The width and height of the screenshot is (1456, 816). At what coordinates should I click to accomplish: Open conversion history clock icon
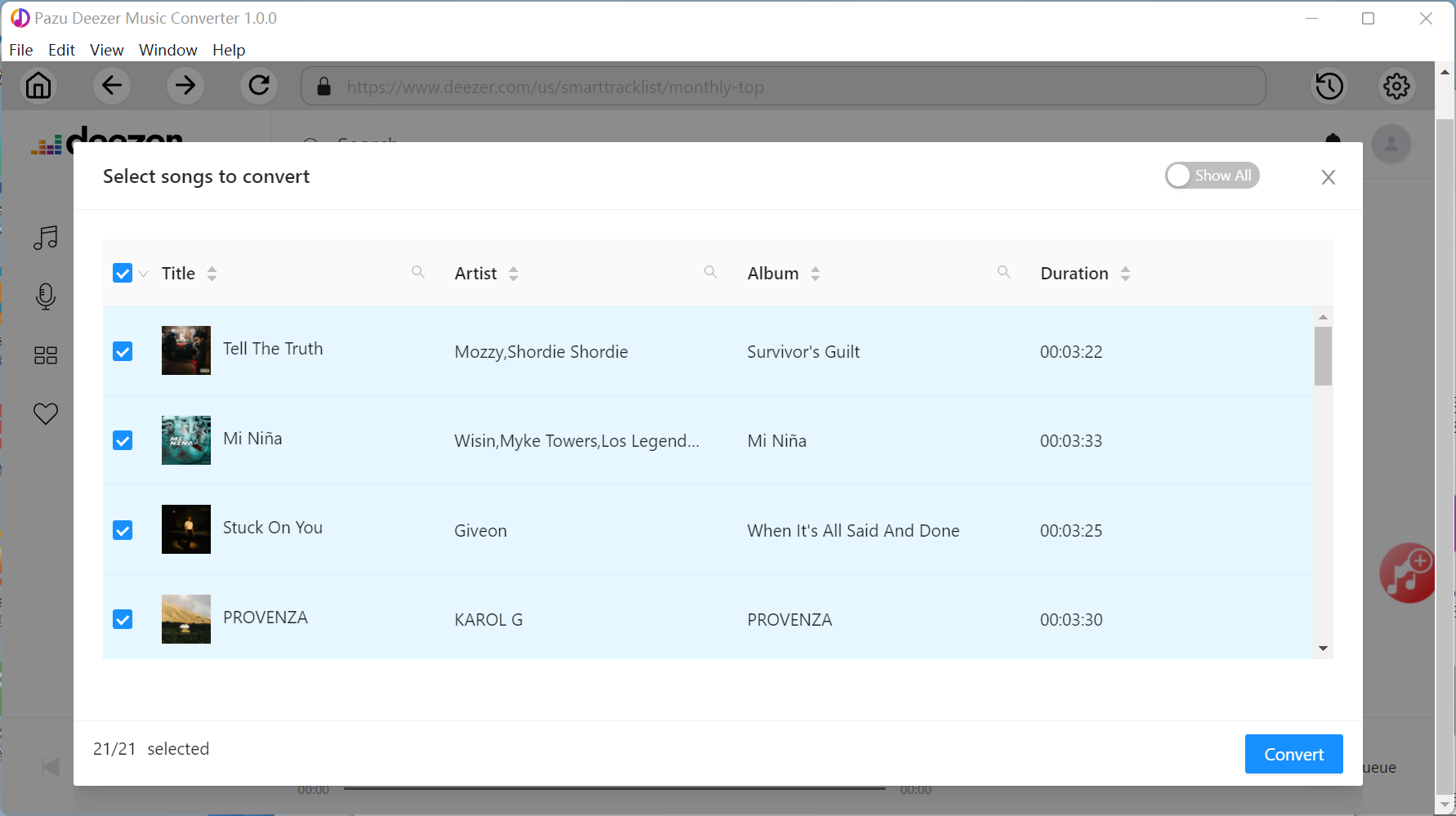(1329, 86)
